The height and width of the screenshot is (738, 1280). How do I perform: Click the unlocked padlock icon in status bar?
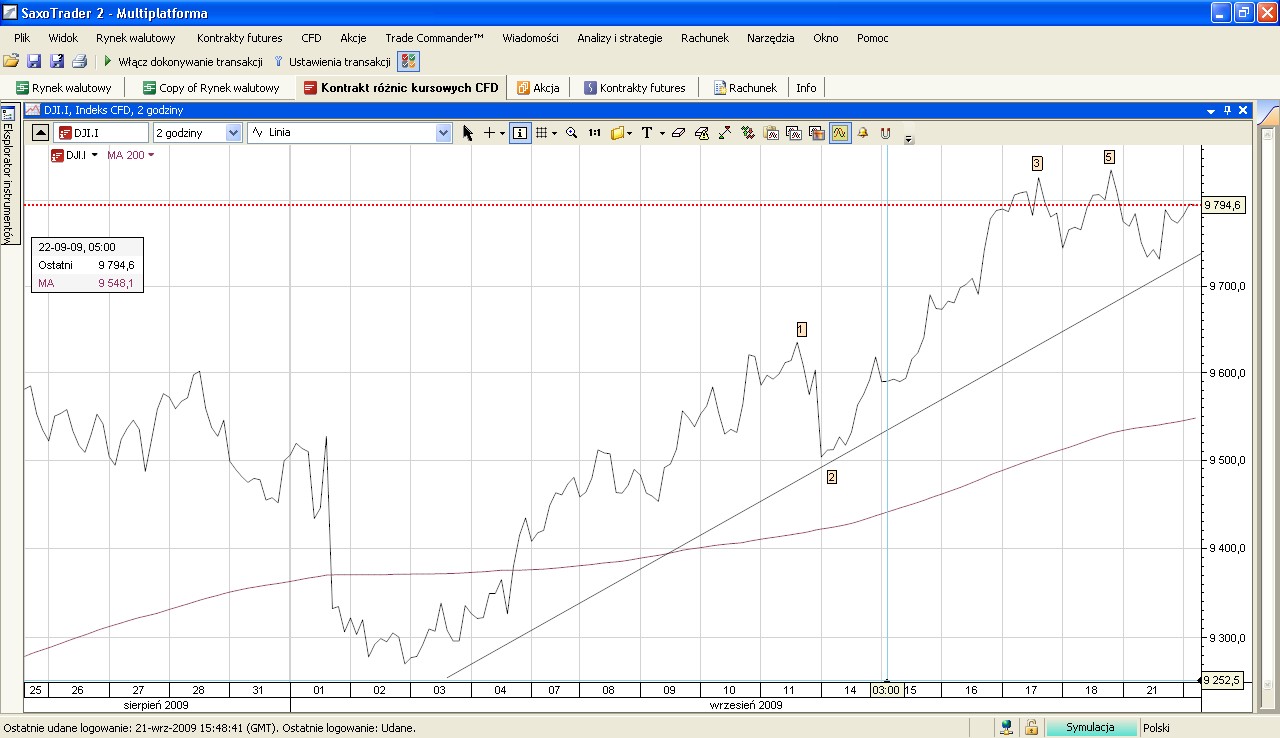(1031, 728)
